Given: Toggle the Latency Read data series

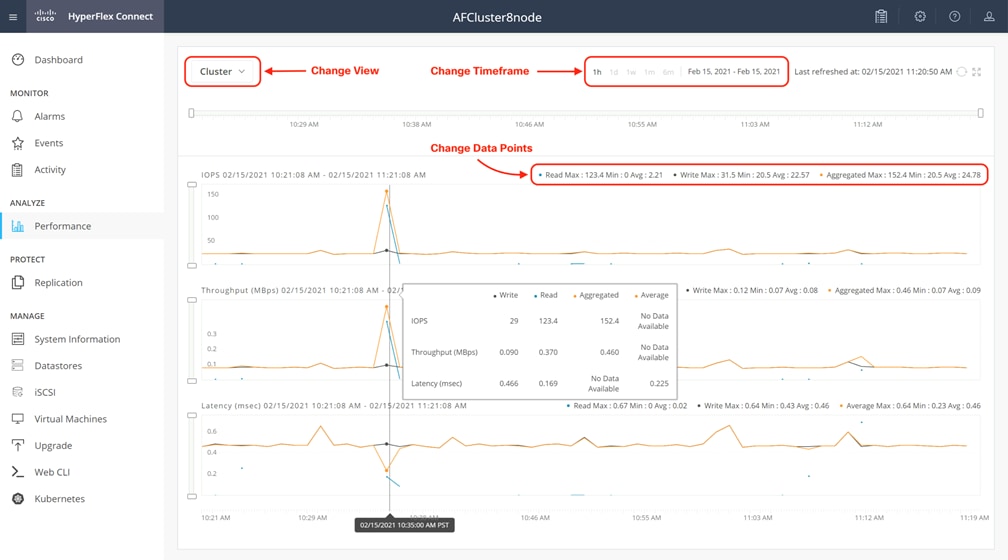Looking at the screenshot, I should pos(626,406).
